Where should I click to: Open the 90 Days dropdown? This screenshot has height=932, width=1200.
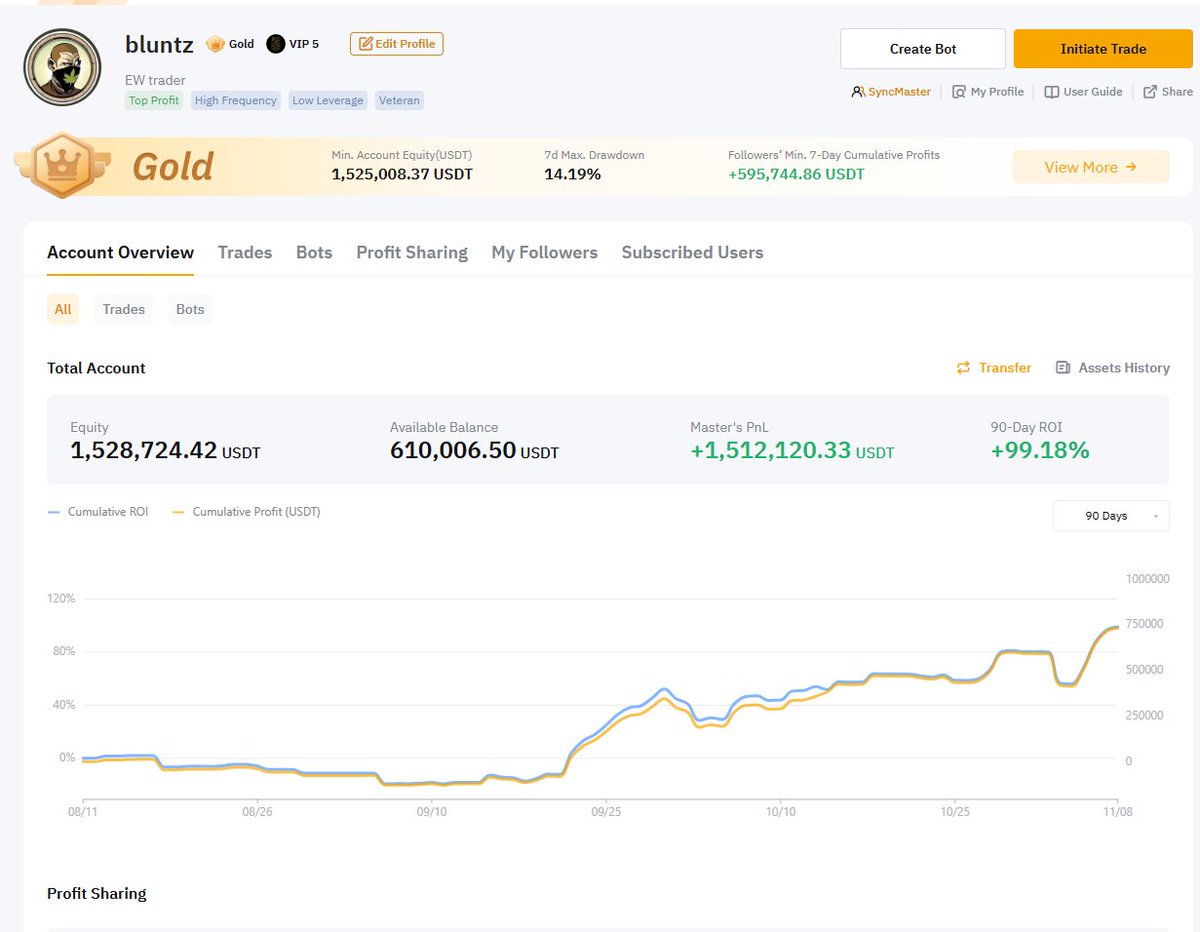click(1110, 515)
